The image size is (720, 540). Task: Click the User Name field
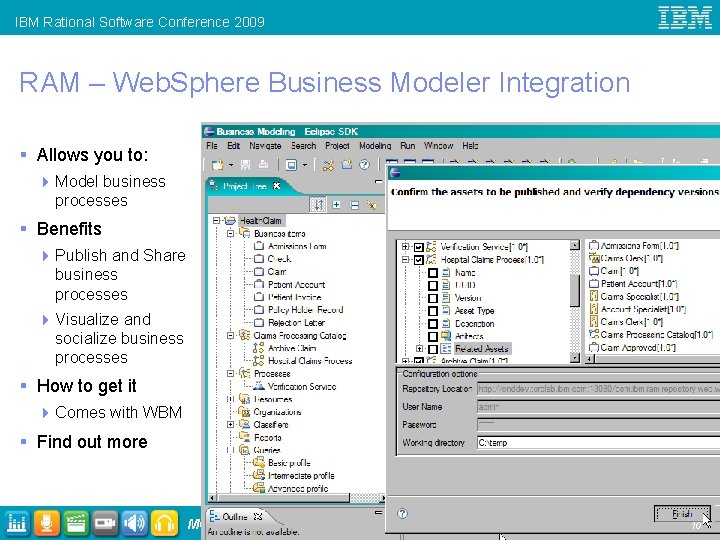pos(598,407)
